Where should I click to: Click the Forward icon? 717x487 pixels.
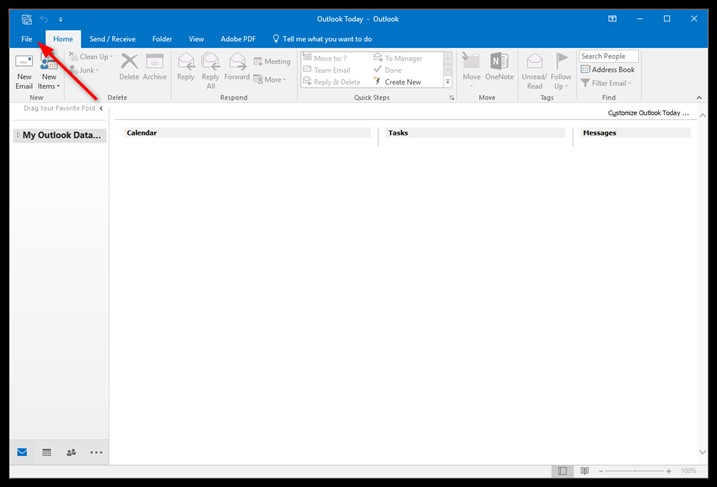point(237,62)
